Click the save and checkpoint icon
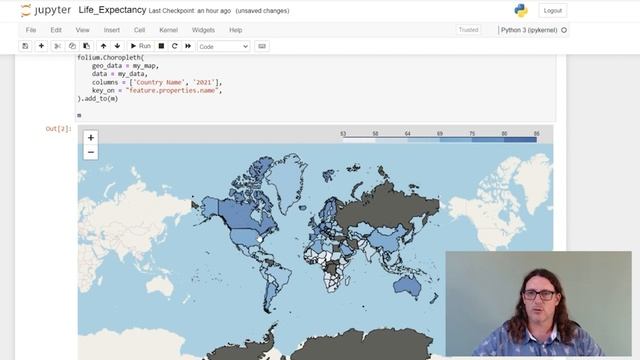 (x=25, y=46)
